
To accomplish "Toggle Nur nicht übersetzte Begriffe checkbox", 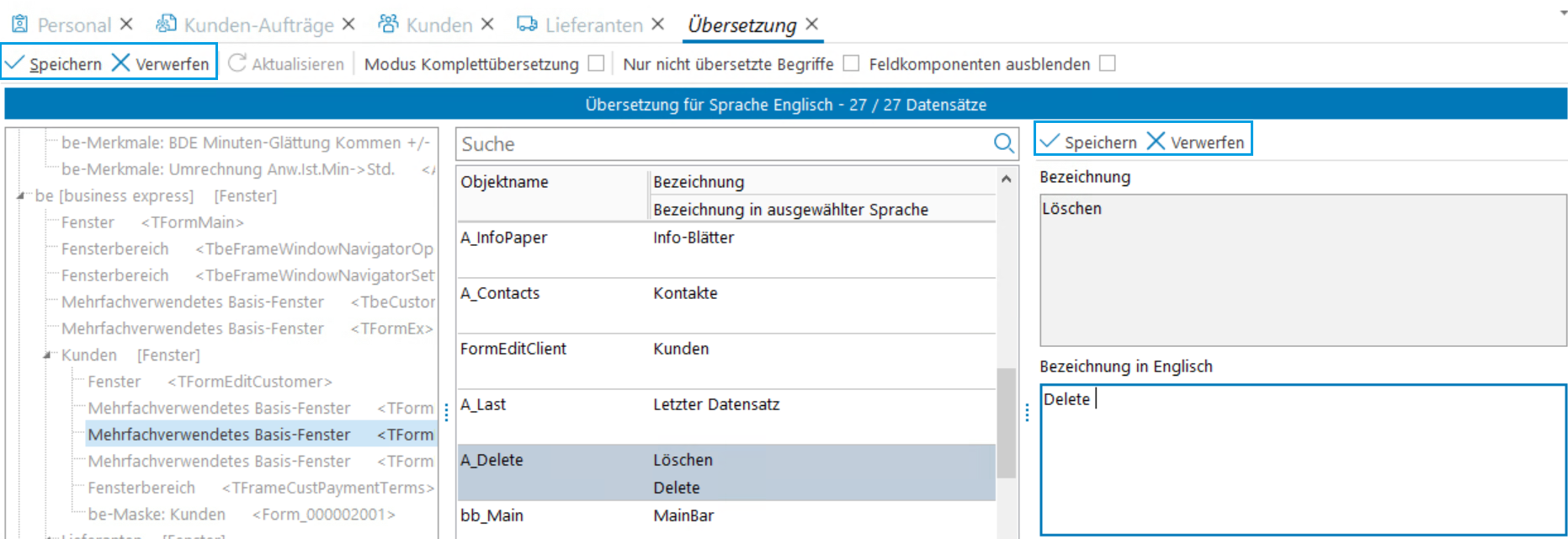I will click(851, 63).
